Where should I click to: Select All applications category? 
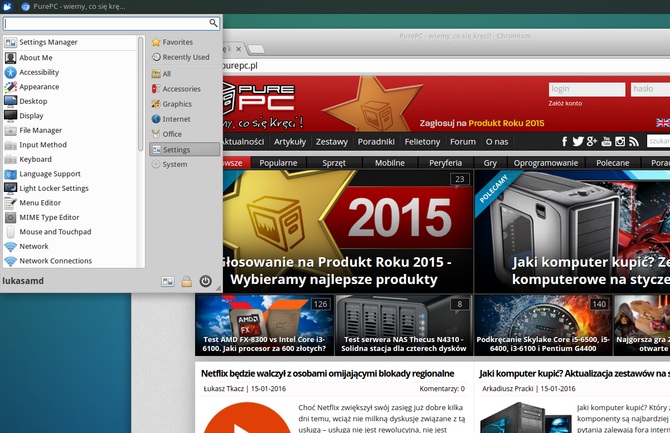[185, 74]
